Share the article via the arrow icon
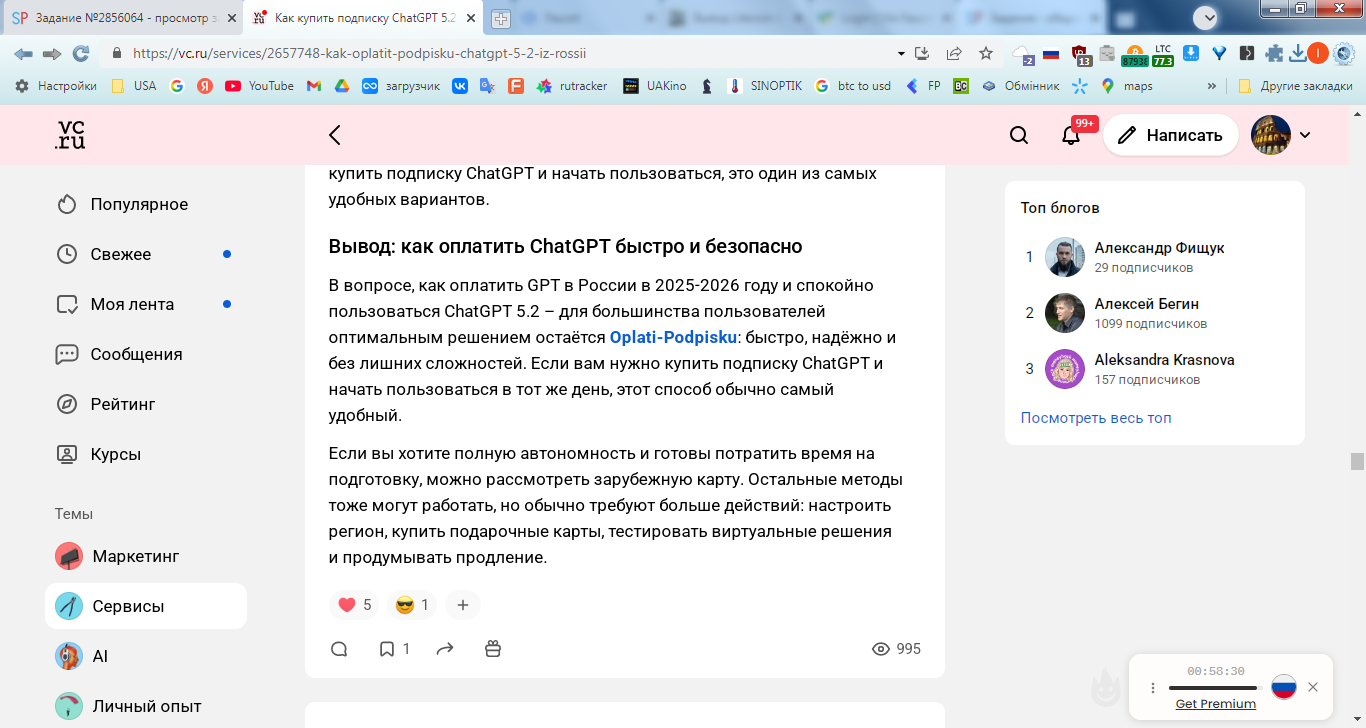Image resolution: width=1366 pixels, height=728 pixels. click(445, 649)
